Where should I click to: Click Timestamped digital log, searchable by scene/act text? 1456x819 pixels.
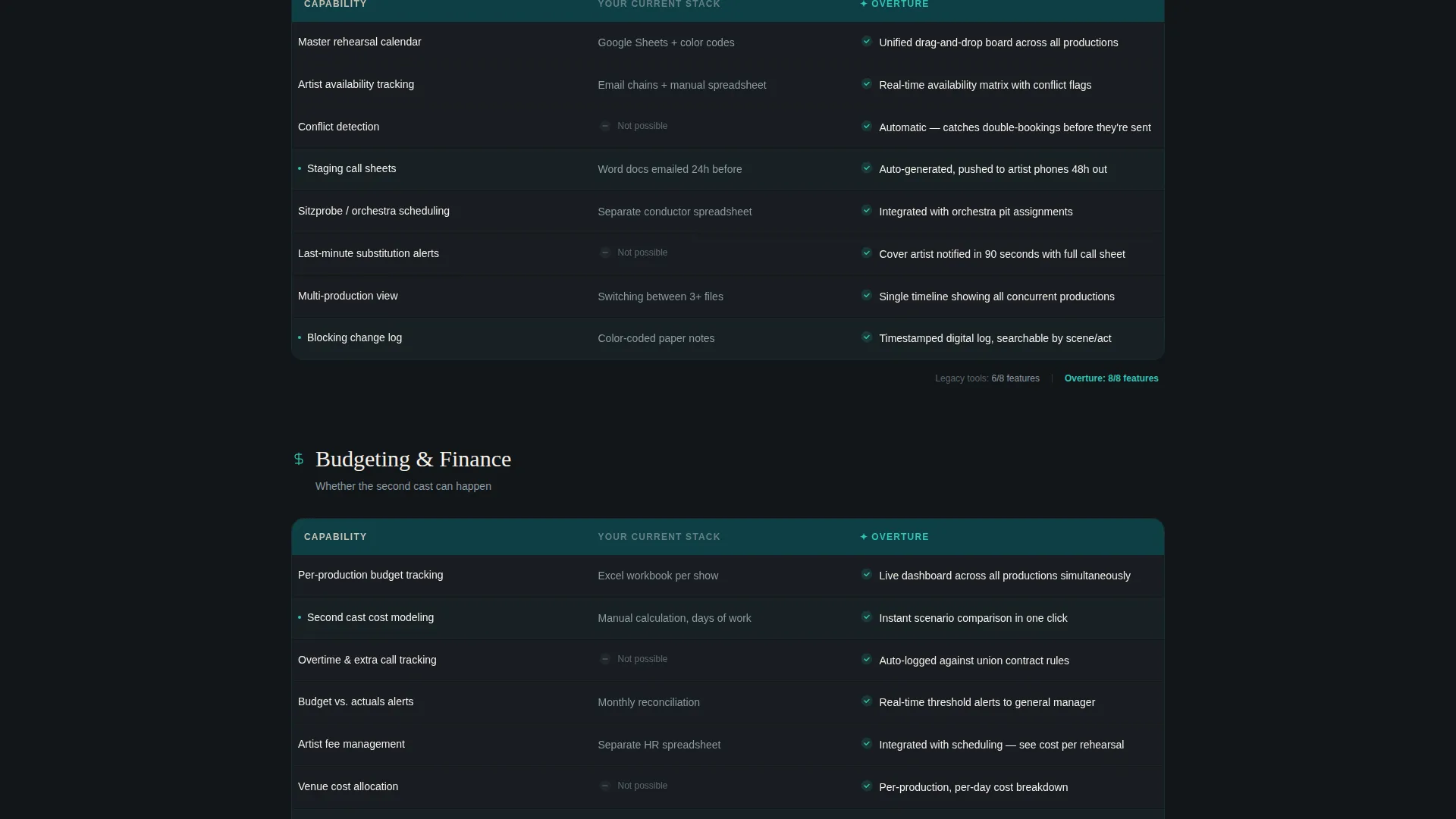(x=995, y=338)
